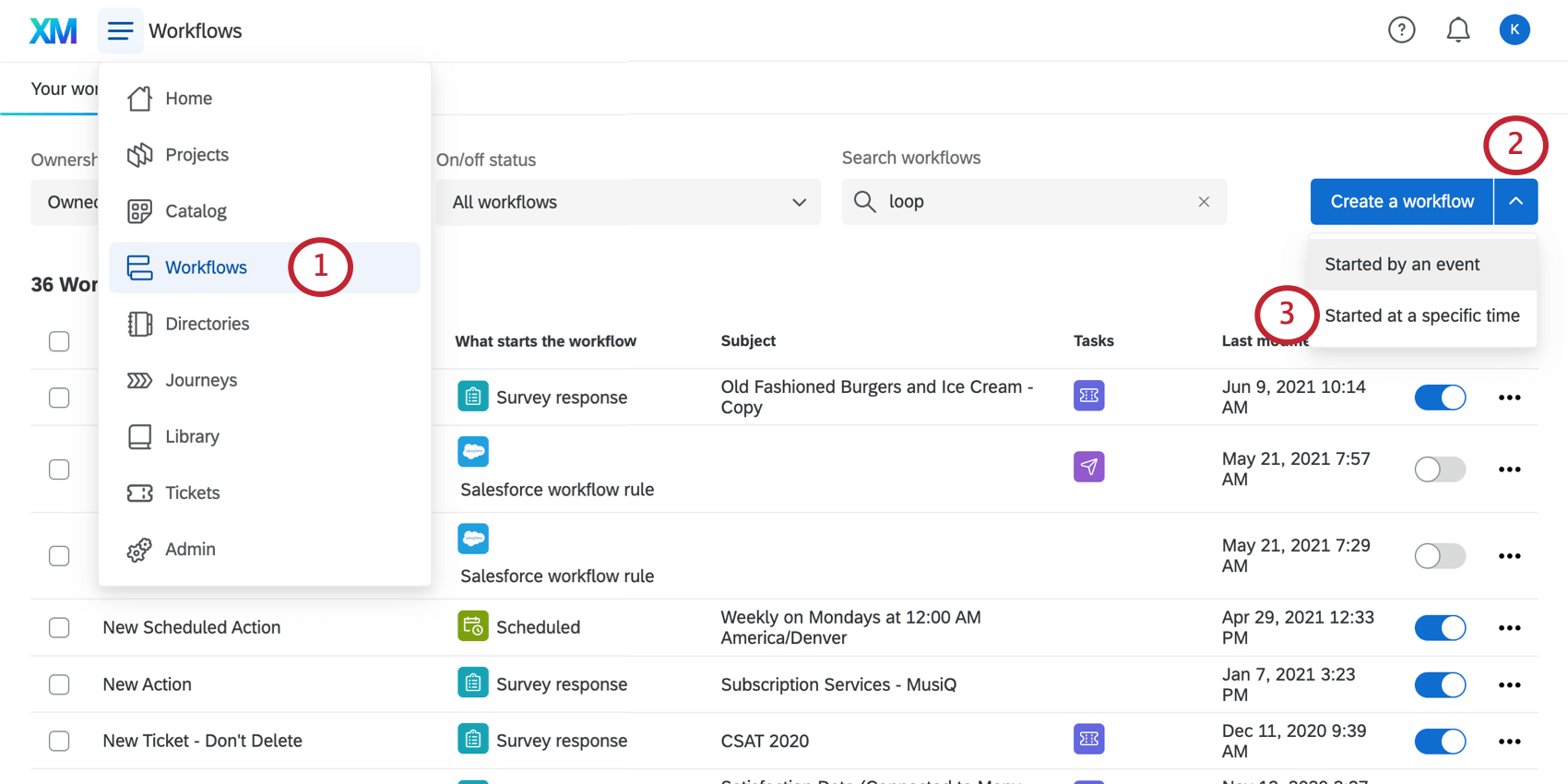Disable the New Scheduled Action workflow toggle

click(1440, 628)
